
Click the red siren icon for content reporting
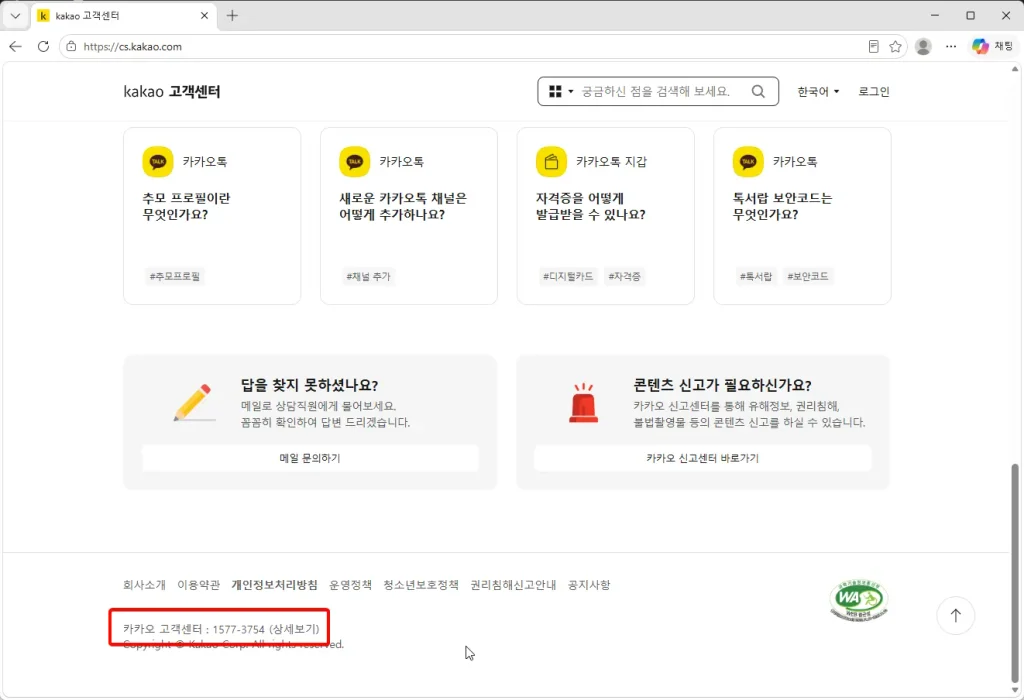[x=583, y=403]
